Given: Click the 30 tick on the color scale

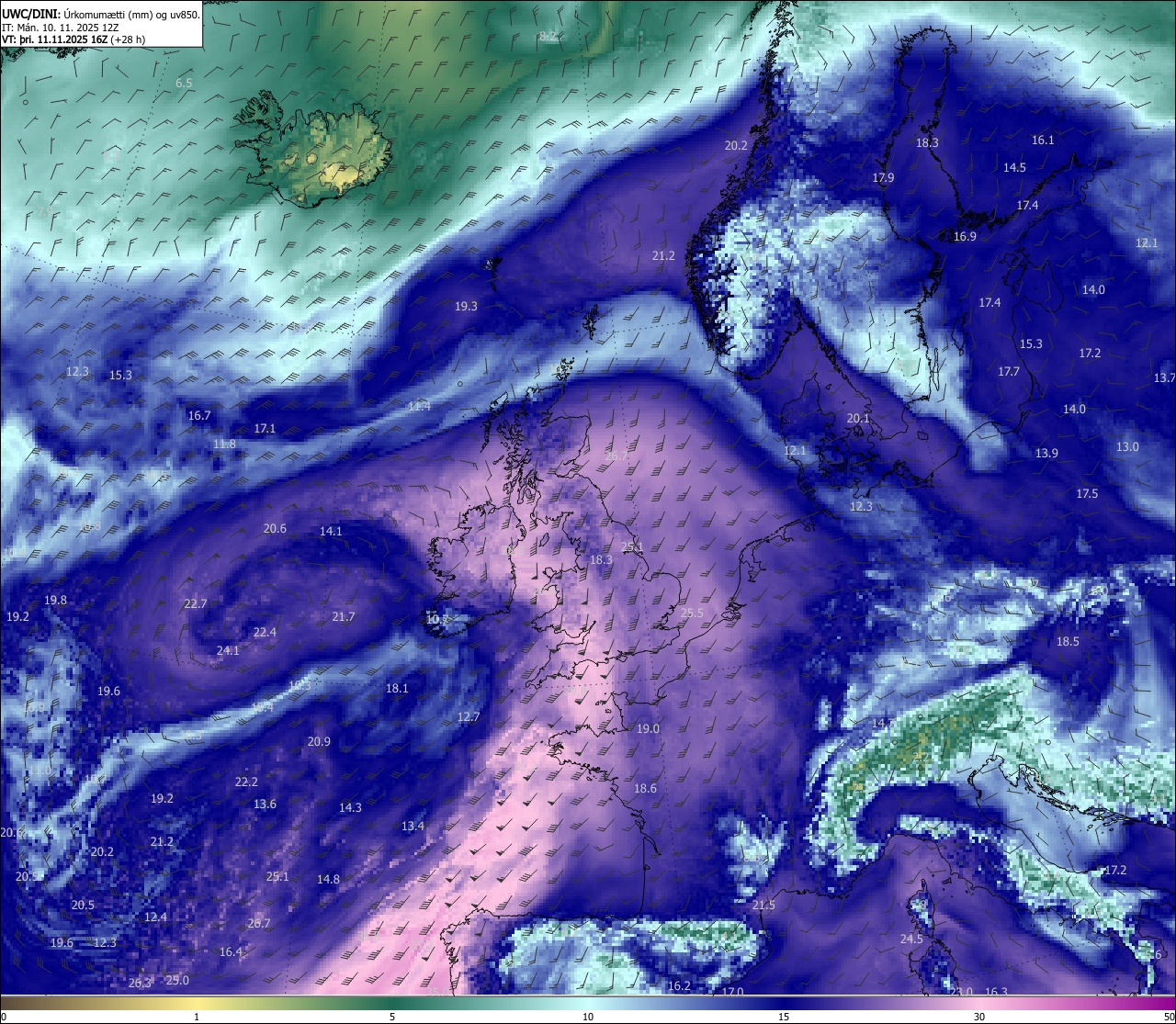Looking at the screenshot, I should pos(979,1017).
